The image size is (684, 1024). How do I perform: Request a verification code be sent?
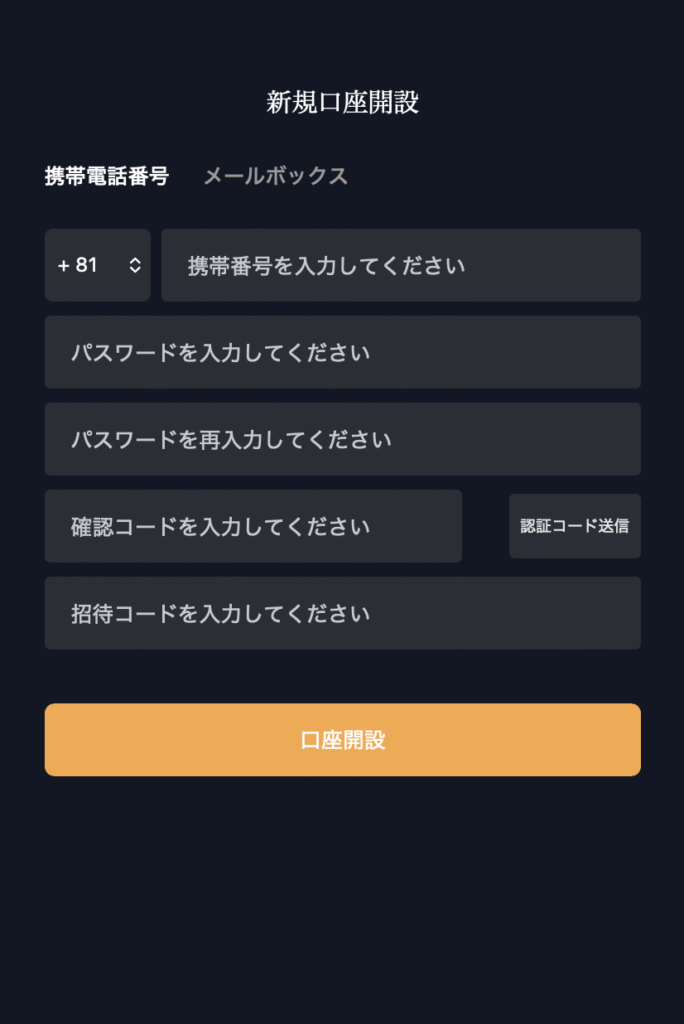pyautogui.click(x=574, y=525)
